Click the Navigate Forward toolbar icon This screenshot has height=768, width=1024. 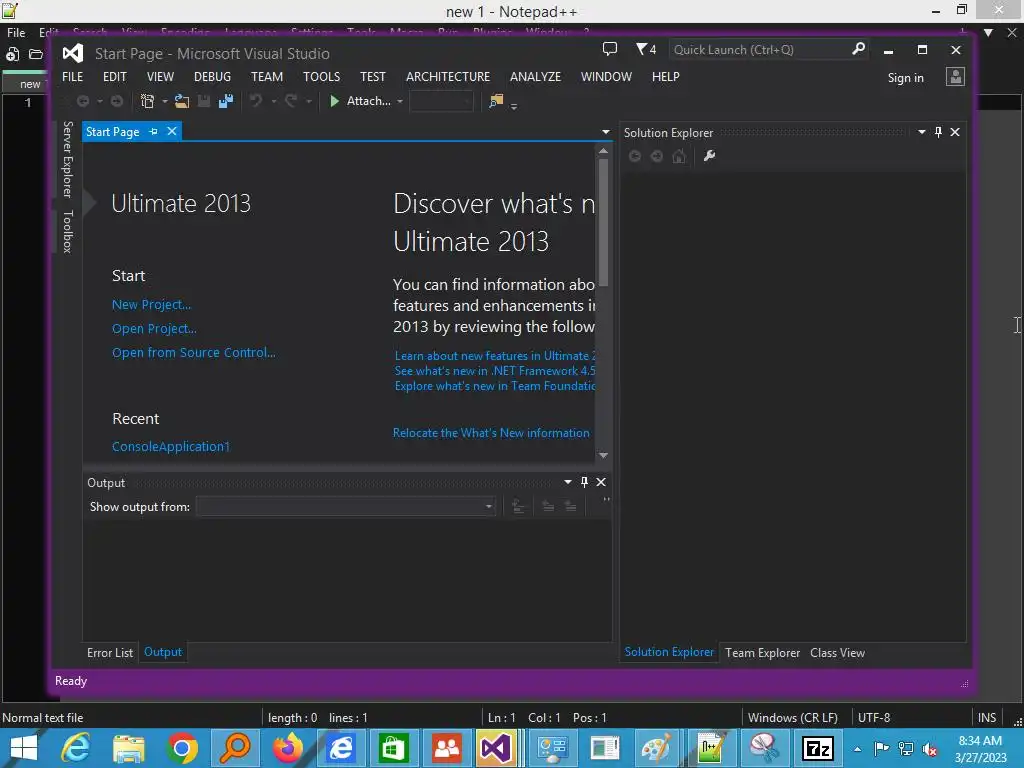[117, 101]
